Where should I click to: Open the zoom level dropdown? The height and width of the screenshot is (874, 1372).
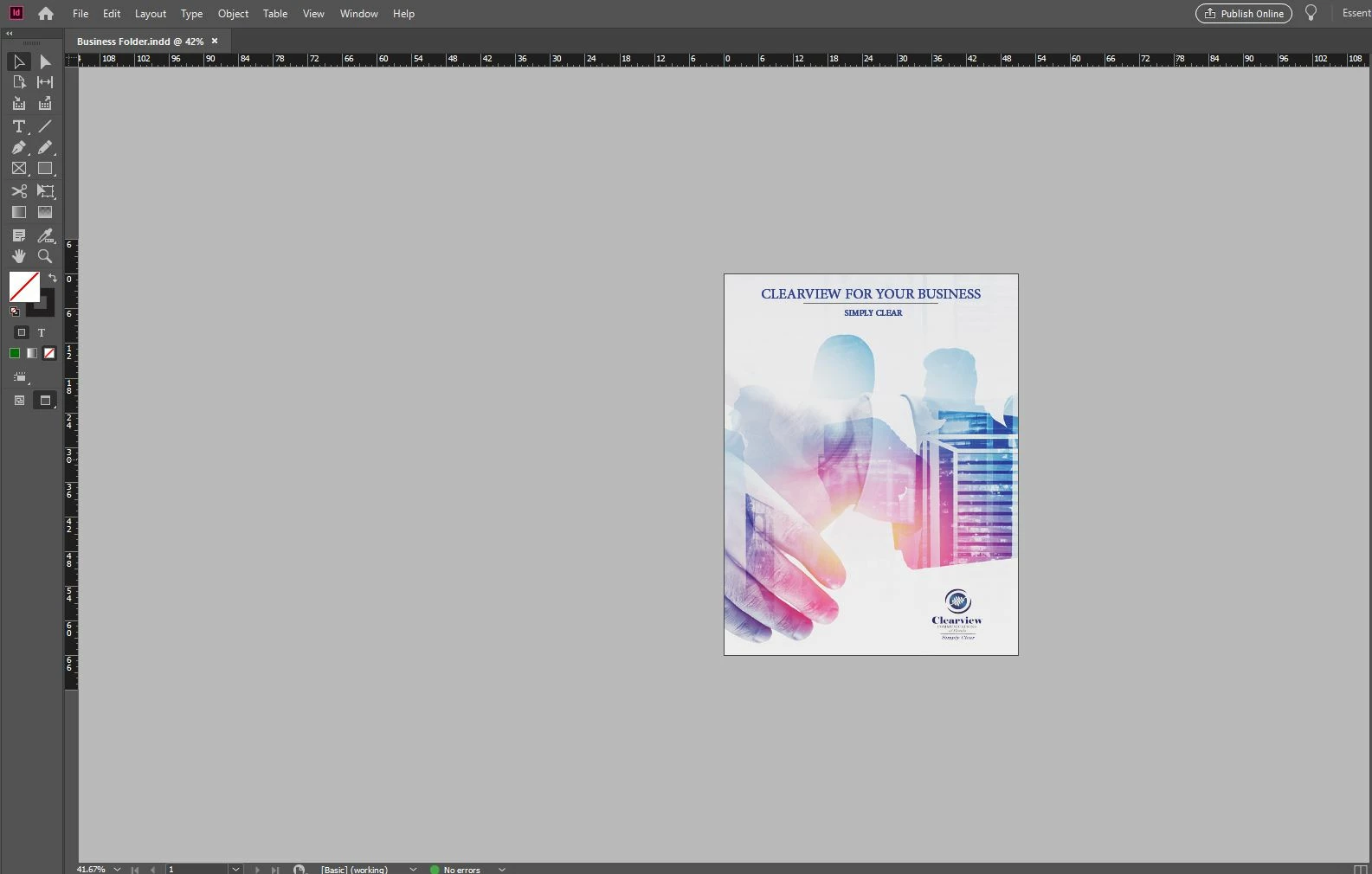click(117, 869)
